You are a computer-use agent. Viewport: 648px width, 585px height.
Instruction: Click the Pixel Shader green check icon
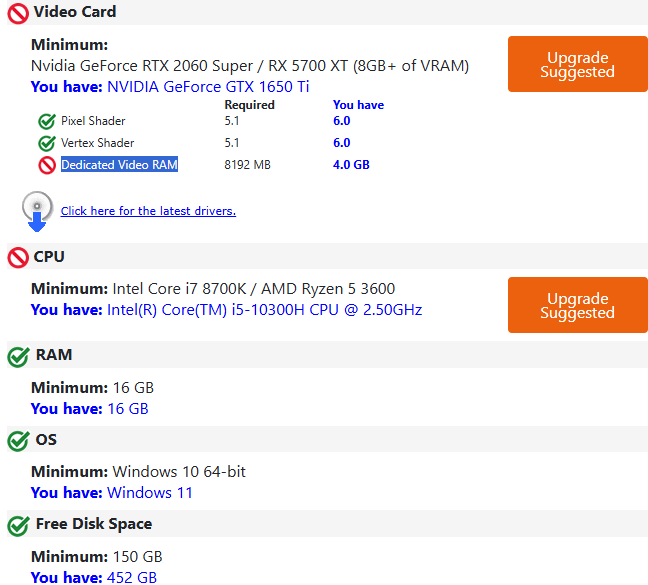click(47, 121)
